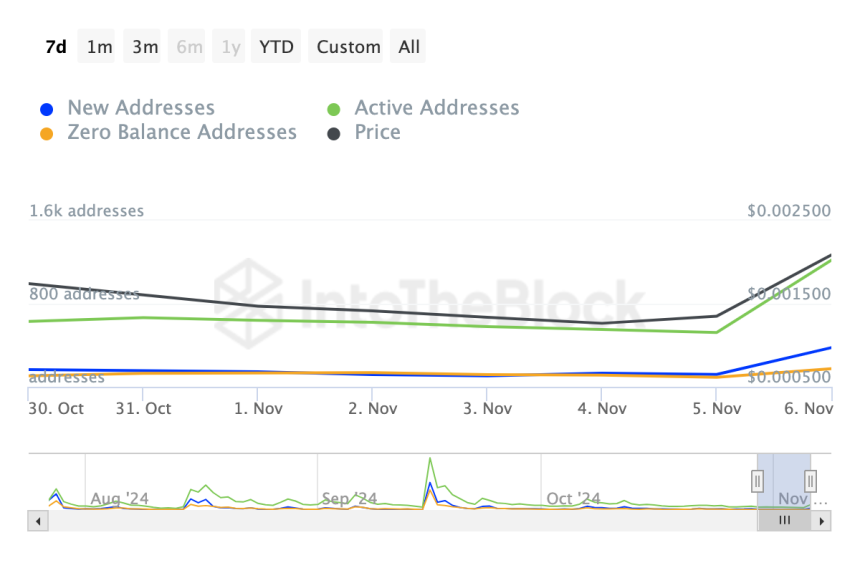Click the greyed-out 1y range button
860x573 pixels.
click(231, 47)
